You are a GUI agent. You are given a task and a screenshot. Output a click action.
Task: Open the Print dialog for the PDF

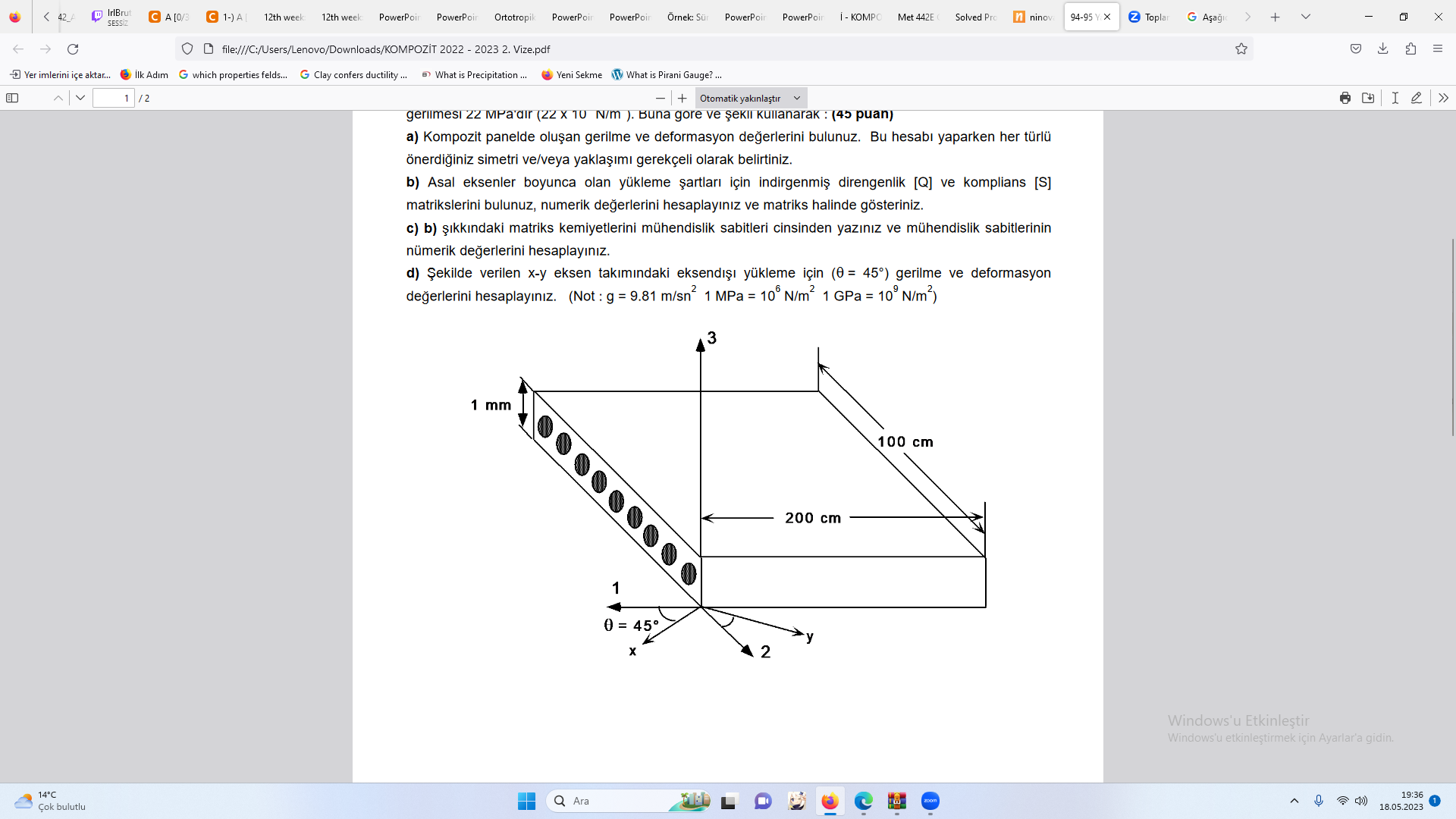[x=1345, y=98]
